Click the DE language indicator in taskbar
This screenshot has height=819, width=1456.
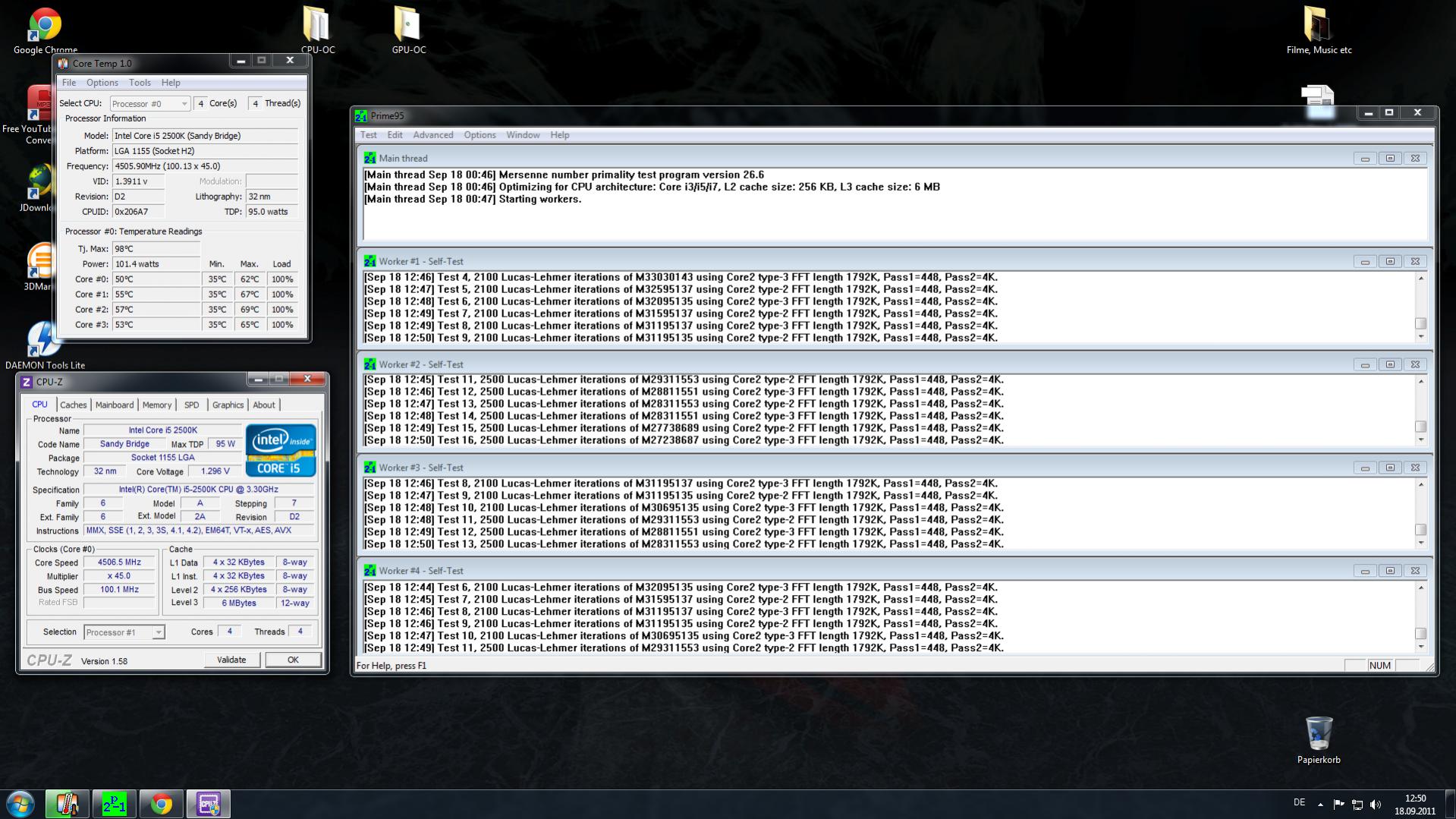(1299, 802)
